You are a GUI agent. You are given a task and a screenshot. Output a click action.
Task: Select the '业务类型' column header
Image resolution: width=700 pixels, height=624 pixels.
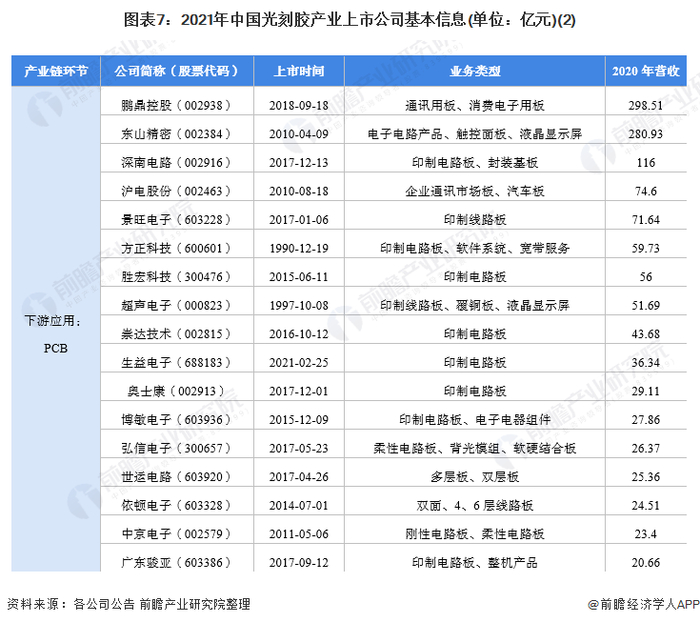pyautogui.click(x=475, y=71)
